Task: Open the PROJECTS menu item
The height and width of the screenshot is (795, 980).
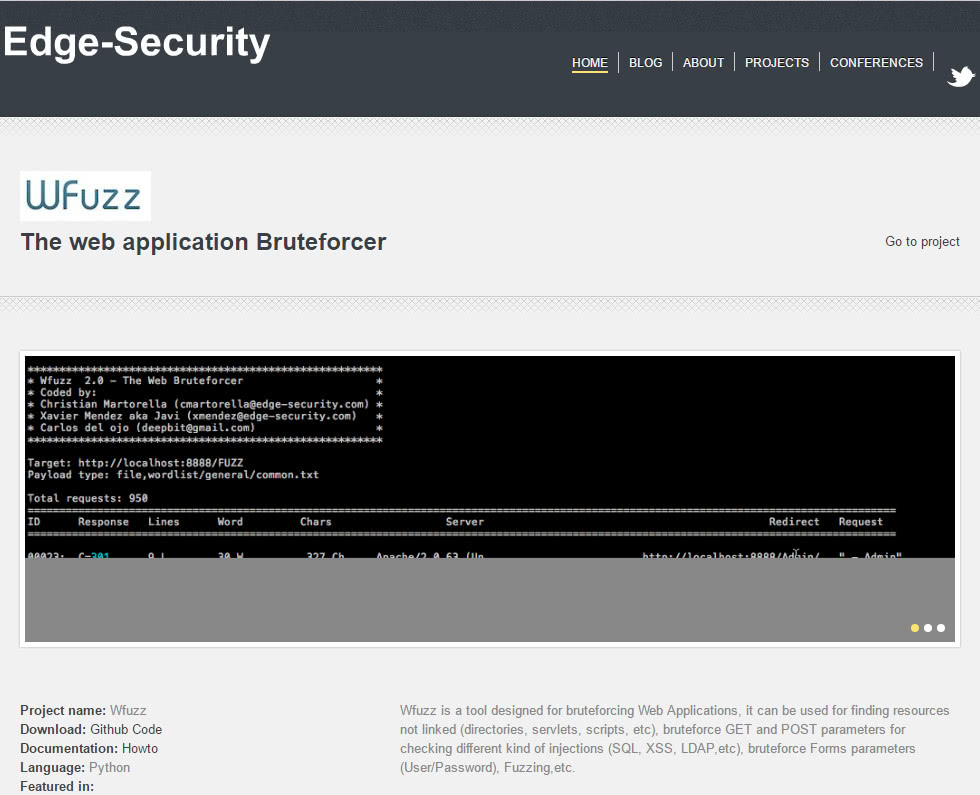Action: click(776, 62)
